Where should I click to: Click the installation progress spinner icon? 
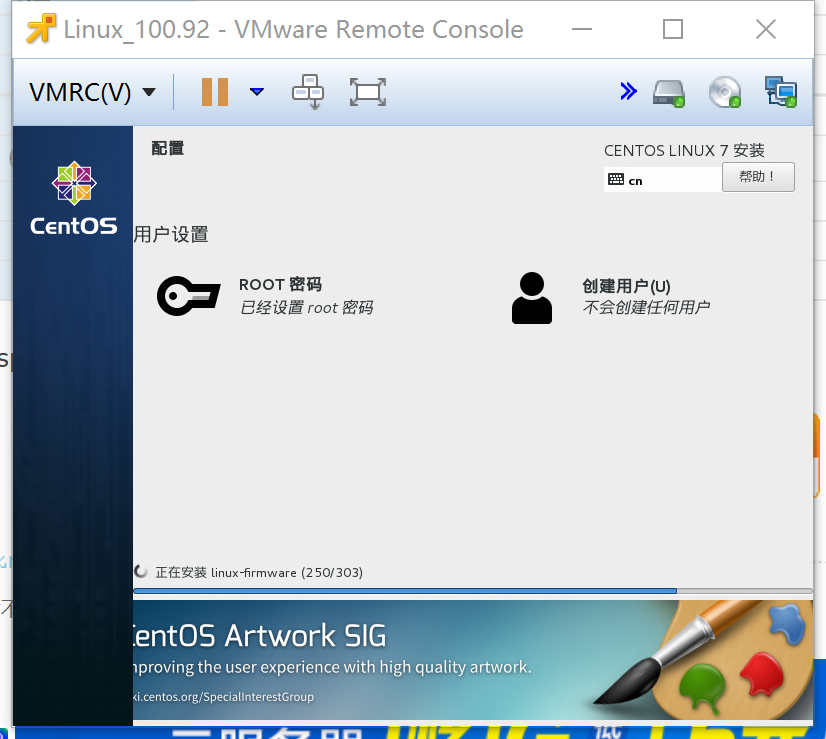click(x=141, y=572)
